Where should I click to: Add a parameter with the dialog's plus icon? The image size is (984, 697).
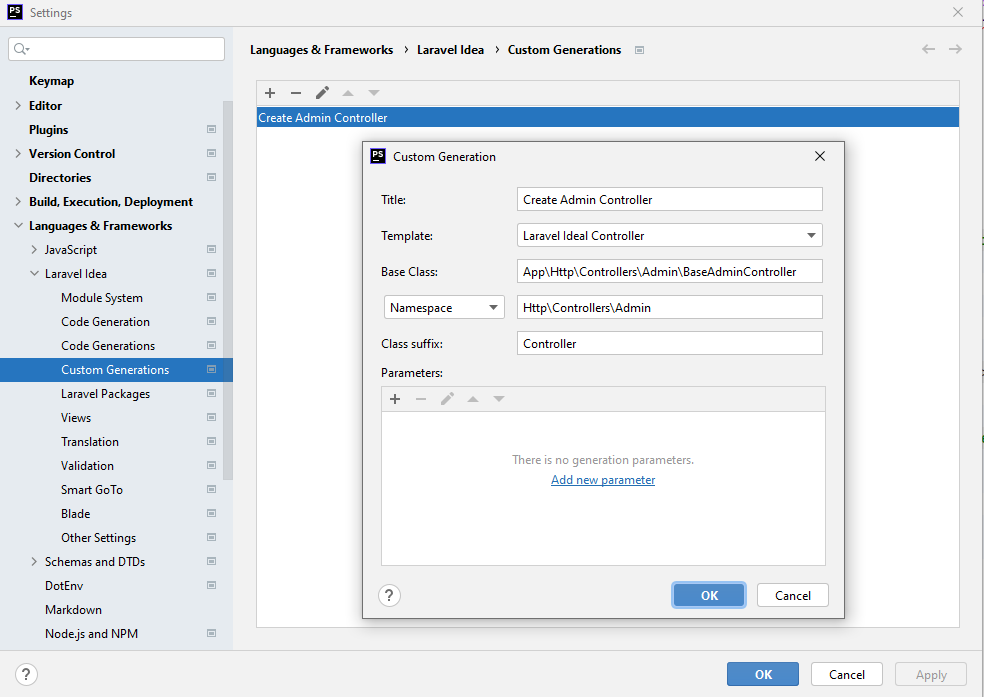(394, 398)
